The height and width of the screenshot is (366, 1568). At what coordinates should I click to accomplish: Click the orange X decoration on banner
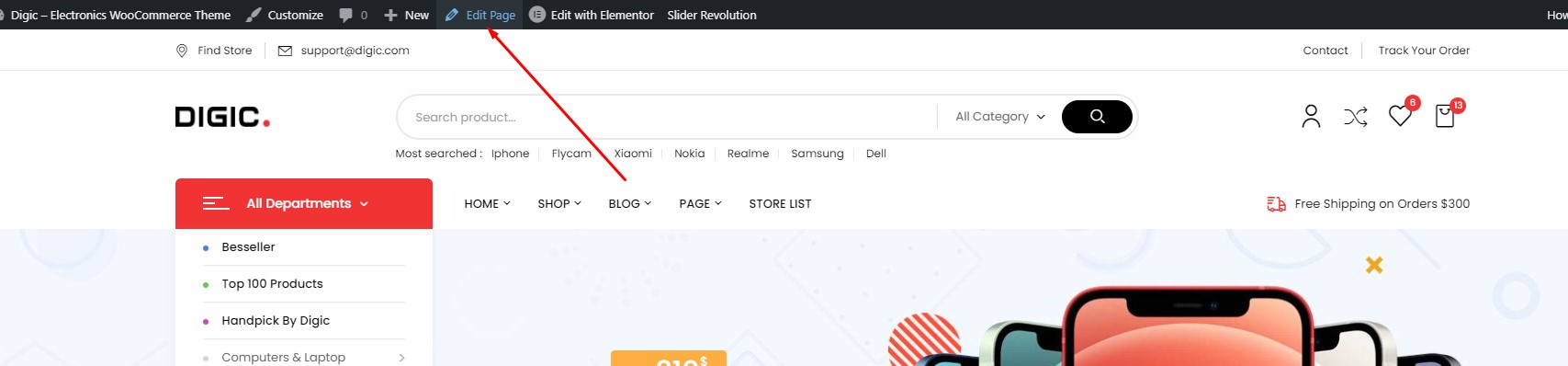tap(1374, 265)
